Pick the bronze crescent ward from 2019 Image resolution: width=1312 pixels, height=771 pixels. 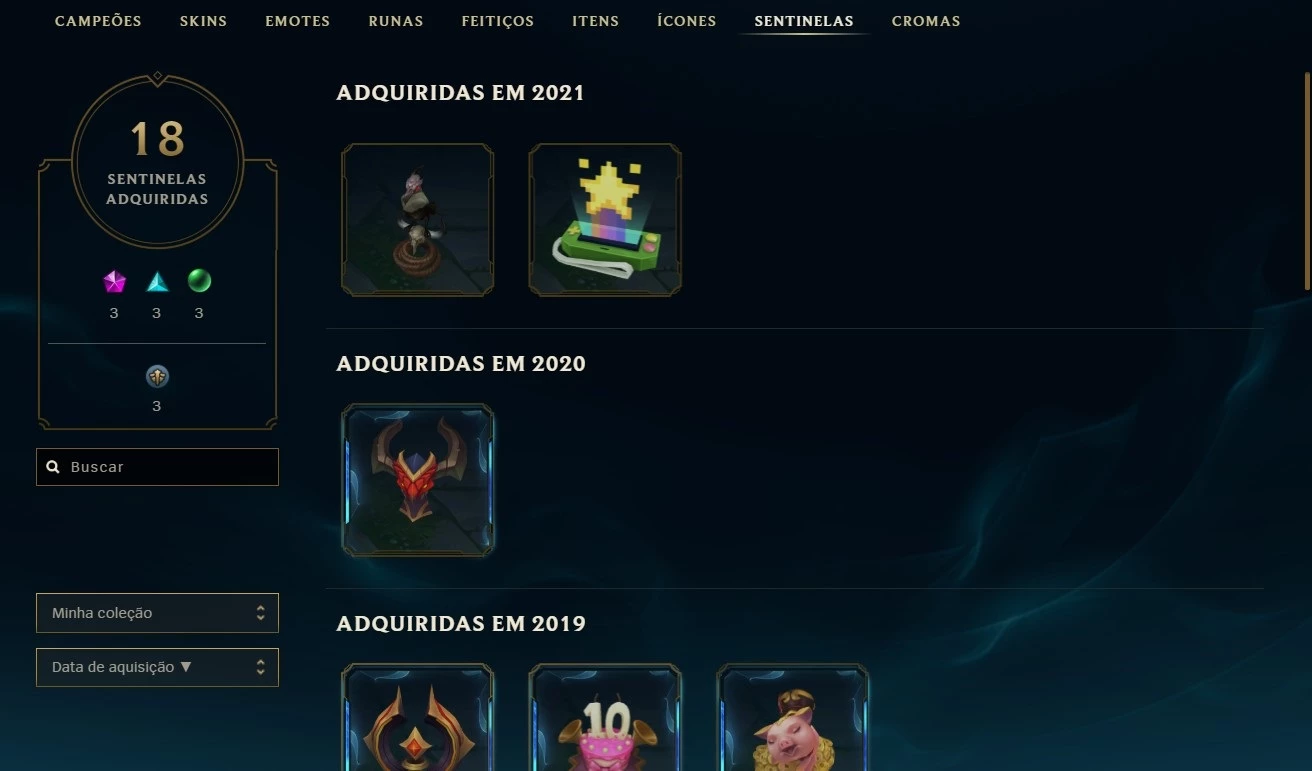click(x=417, y=717)
